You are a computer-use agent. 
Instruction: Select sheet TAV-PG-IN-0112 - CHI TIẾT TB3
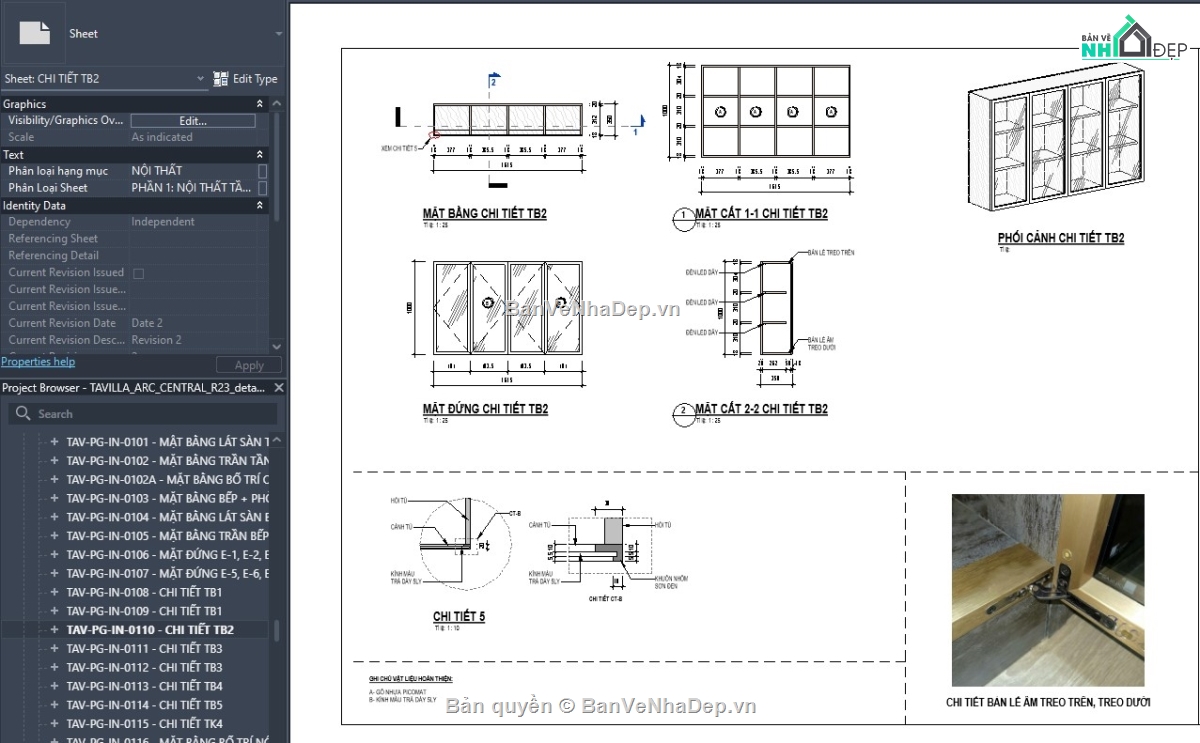(144, 668)
